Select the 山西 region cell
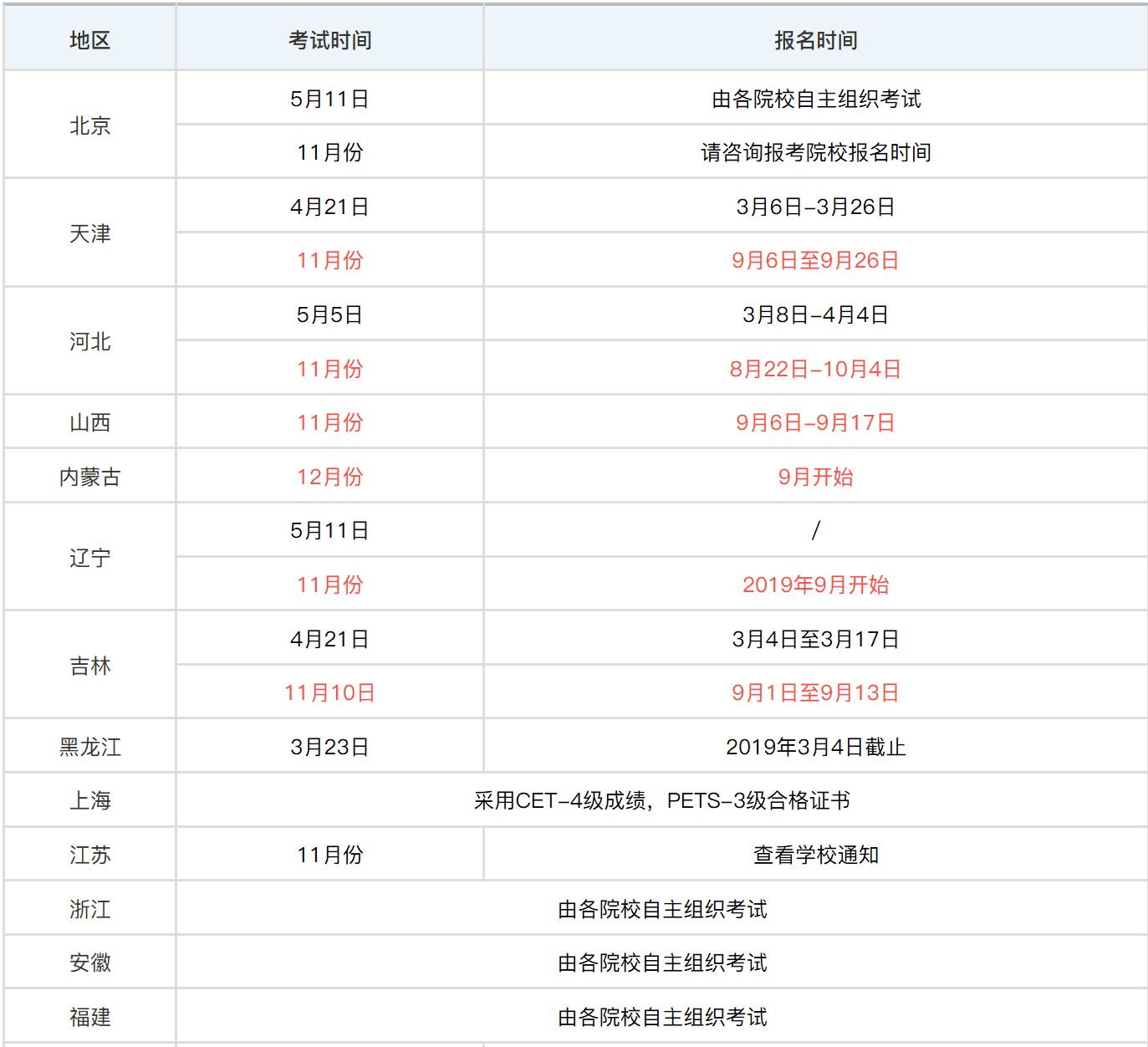The height and width of the screenshot is (1047, 1148). (x=89, y=422)
